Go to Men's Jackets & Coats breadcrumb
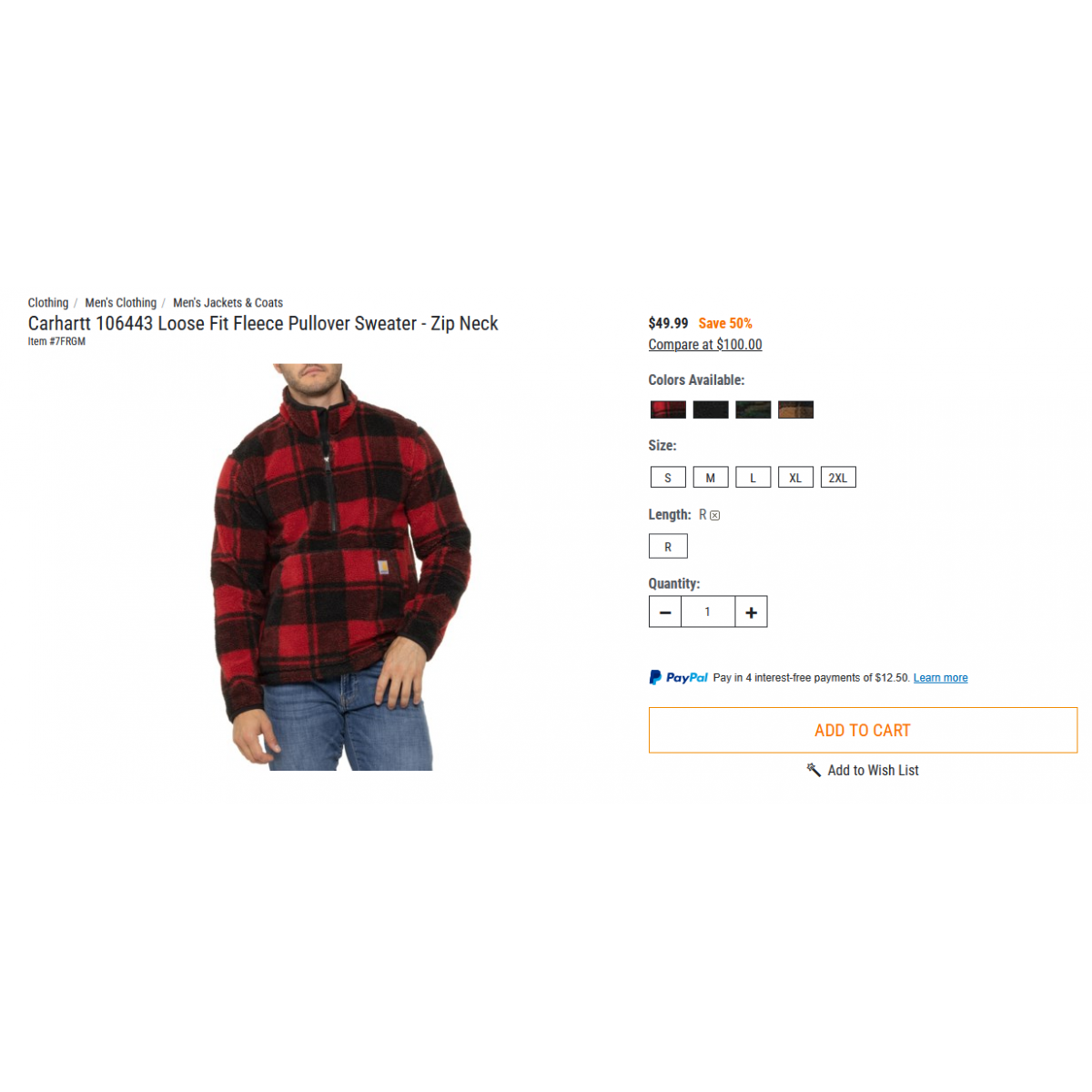The image size is (1092, 1092). (x=227, y=303)
